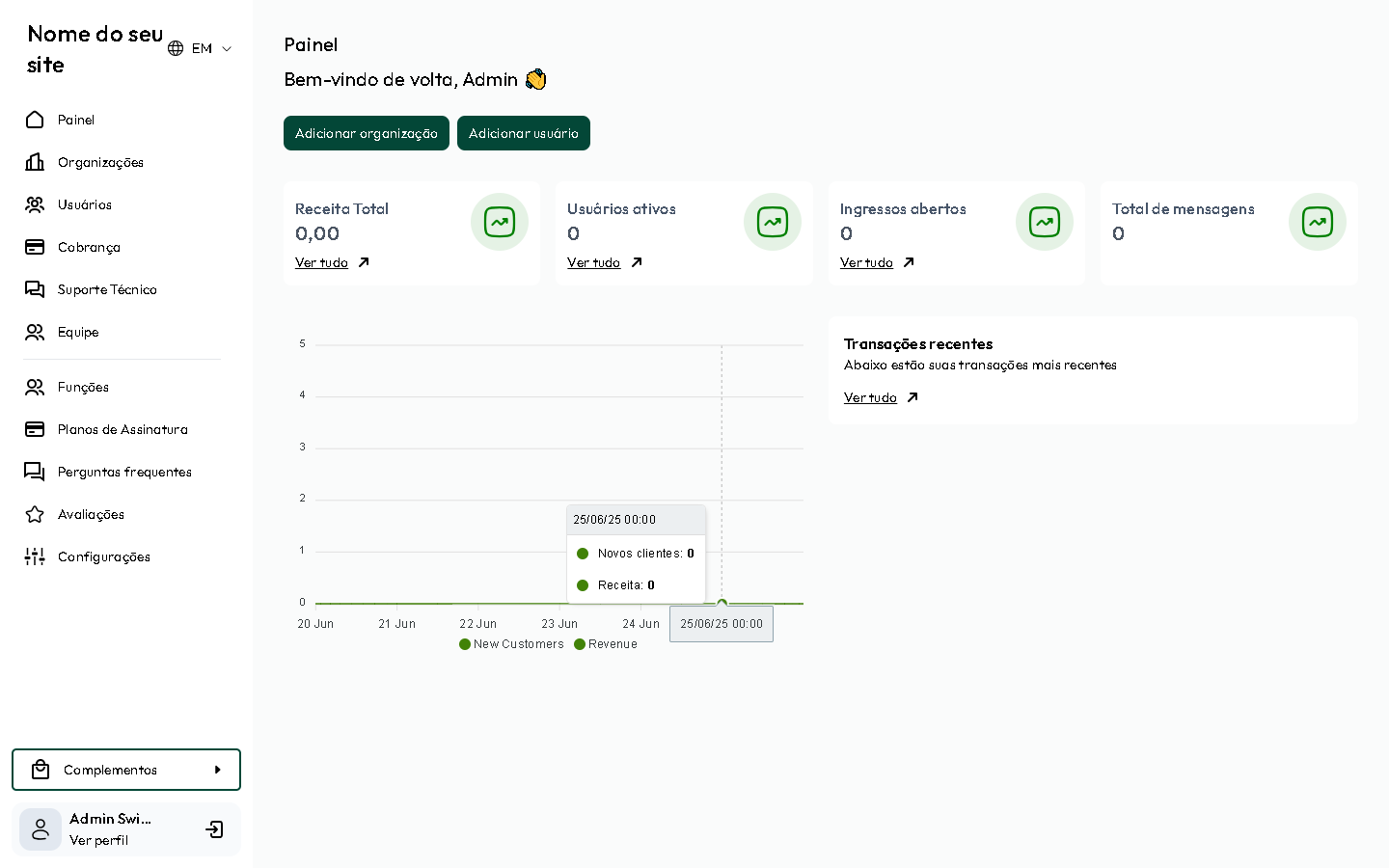Viewport: 1389px width, 868px height.
Task: Click the Receita Total trend icon
Action: point(500,222)
